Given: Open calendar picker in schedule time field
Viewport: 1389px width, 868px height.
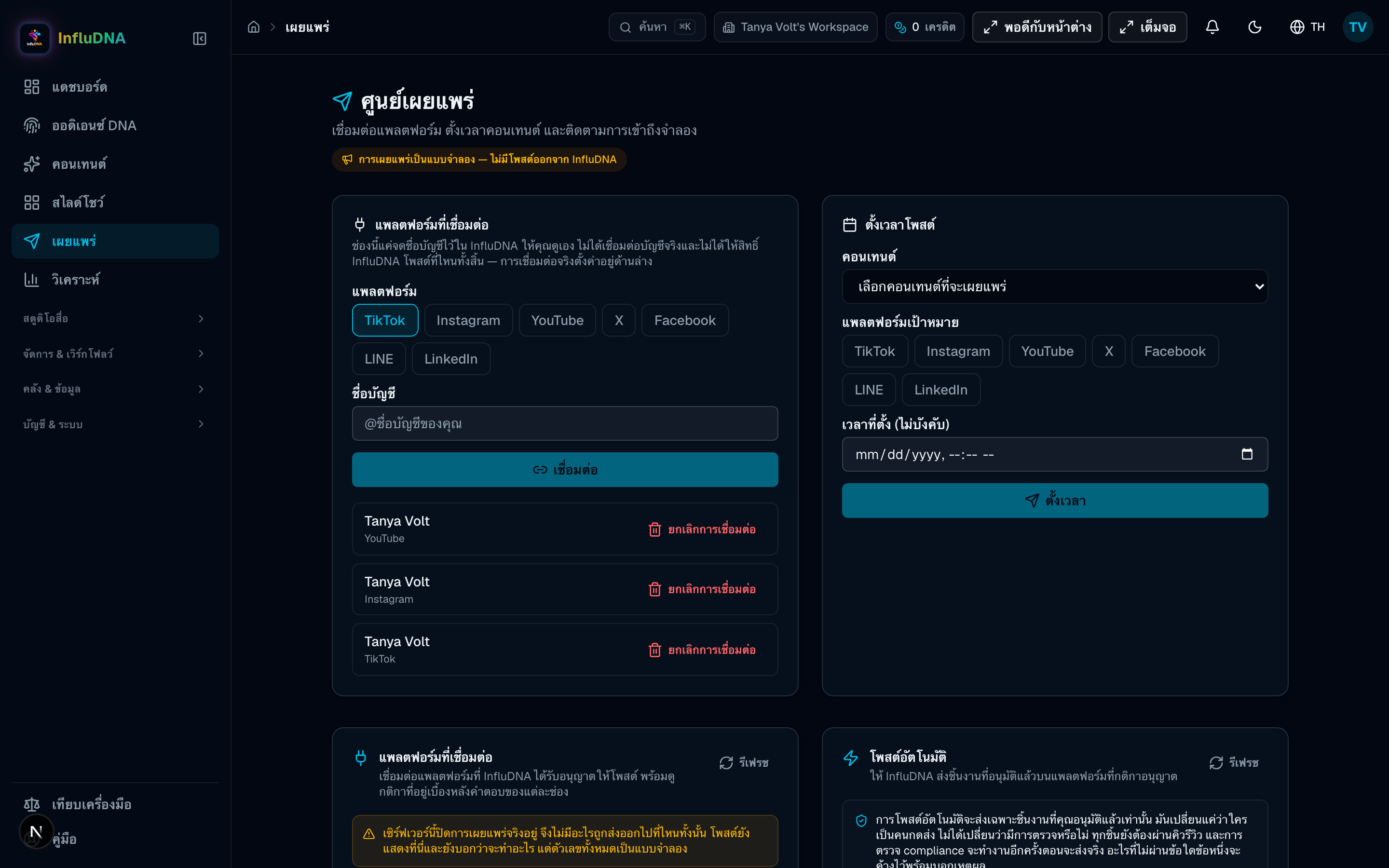Looking at the screenshot, I should (1247, 454).
